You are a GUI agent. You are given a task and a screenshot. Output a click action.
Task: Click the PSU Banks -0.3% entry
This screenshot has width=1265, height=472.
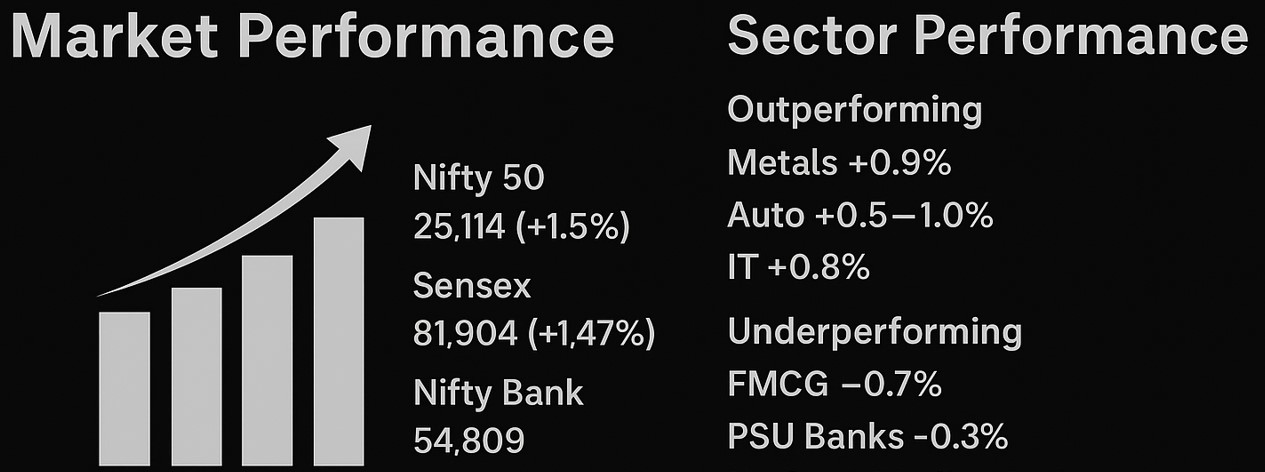pyautogui.click(x=867, y=437)
